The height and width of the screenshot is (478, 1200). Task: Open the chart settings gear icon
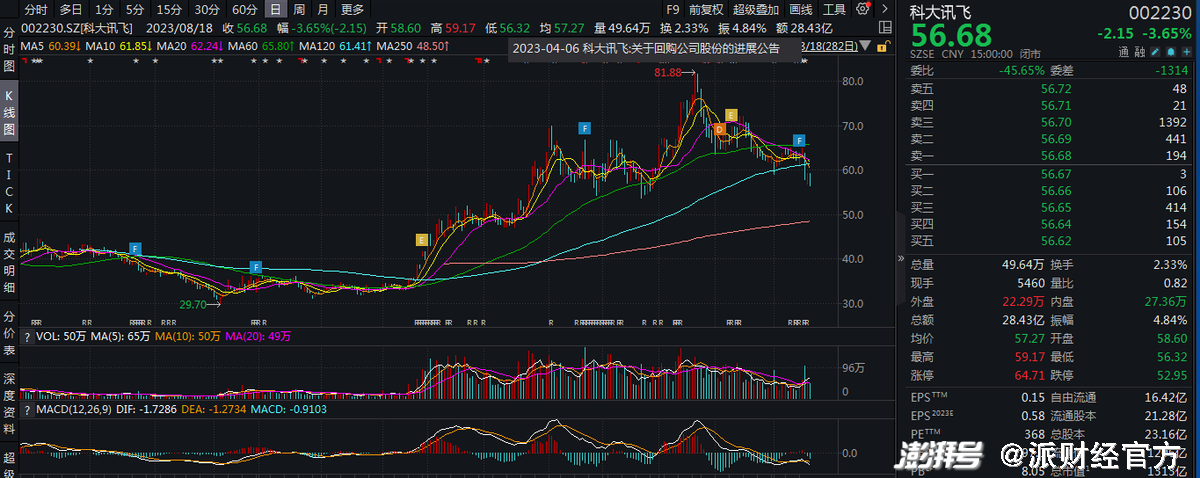tap(863, 9)
